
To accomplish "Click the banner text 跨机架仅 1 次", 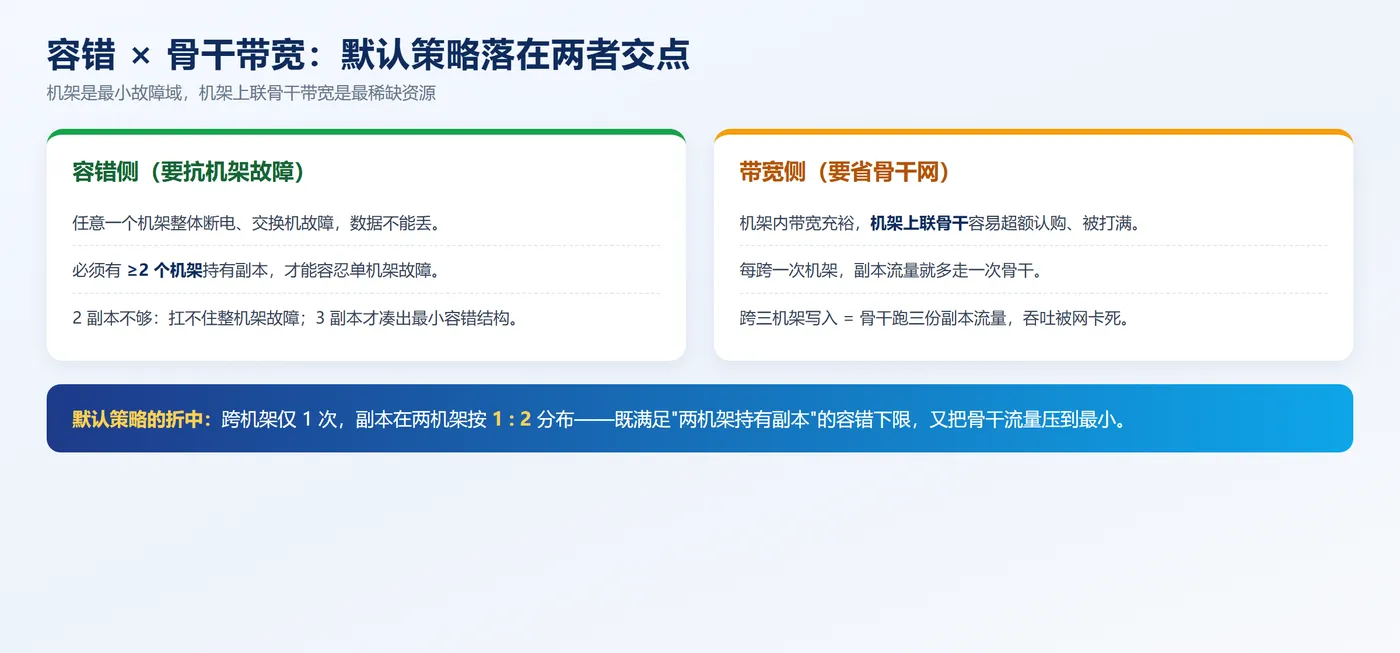I will point(280,419).
